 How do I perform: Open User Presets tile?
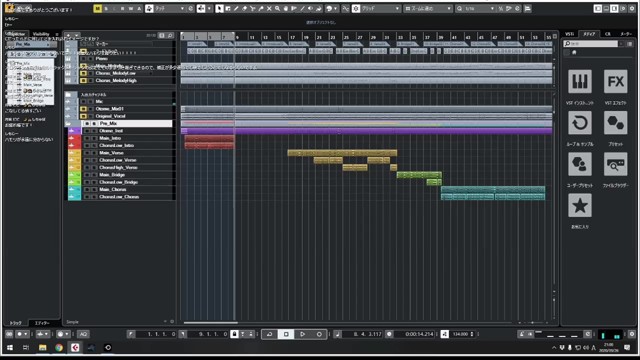pyautogui.click(x=580, y=164)
